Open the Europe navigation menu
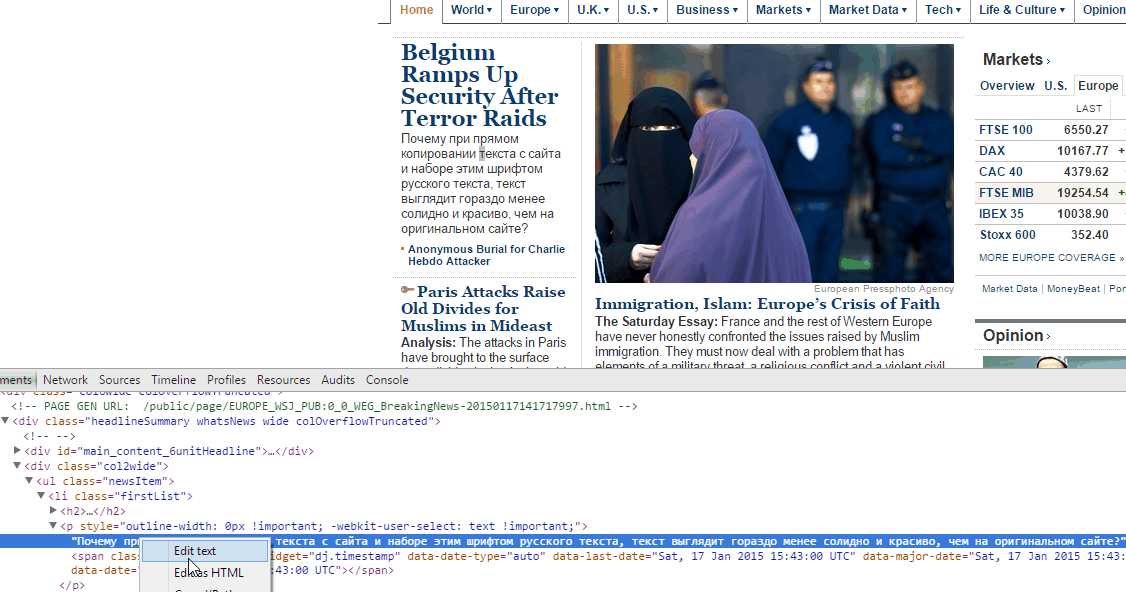The height and width of the screenshot is (592, 1126). click(x=534, y=10)
